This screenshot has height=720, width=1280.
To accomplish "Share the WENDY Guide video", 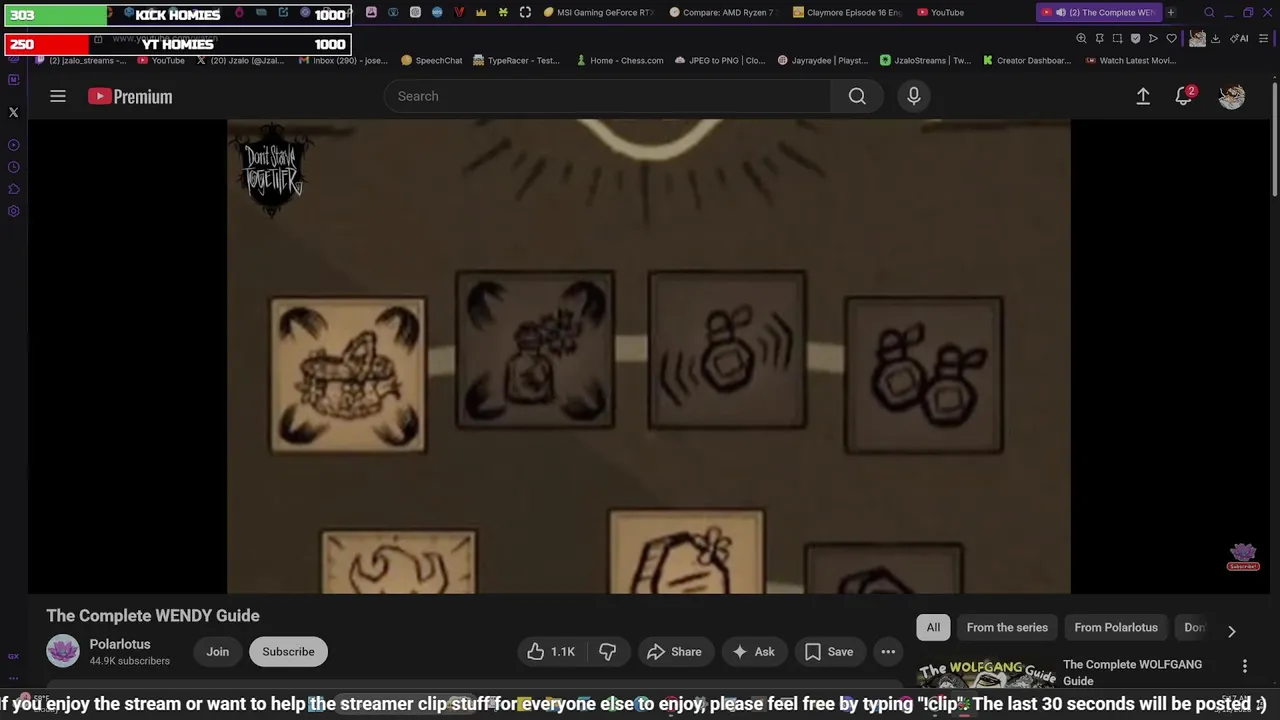I will [674, 652].
